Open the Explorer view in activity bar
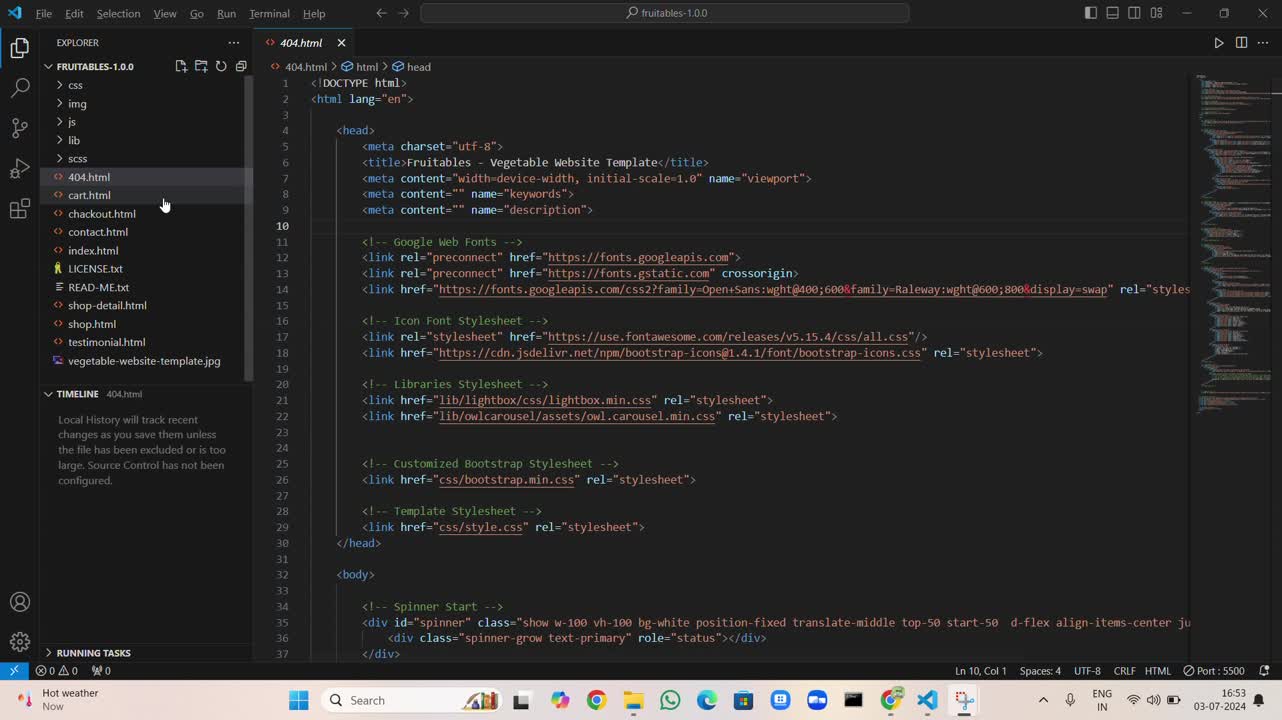The height and width of the screenshot is (720, 1282). [x=20, y=48]
